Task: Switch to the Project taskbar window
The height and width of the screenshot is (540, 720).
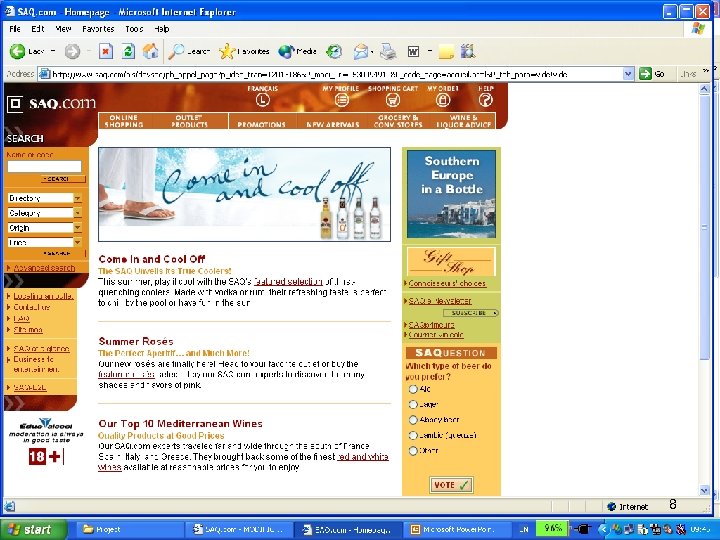Action: [129, 529]
